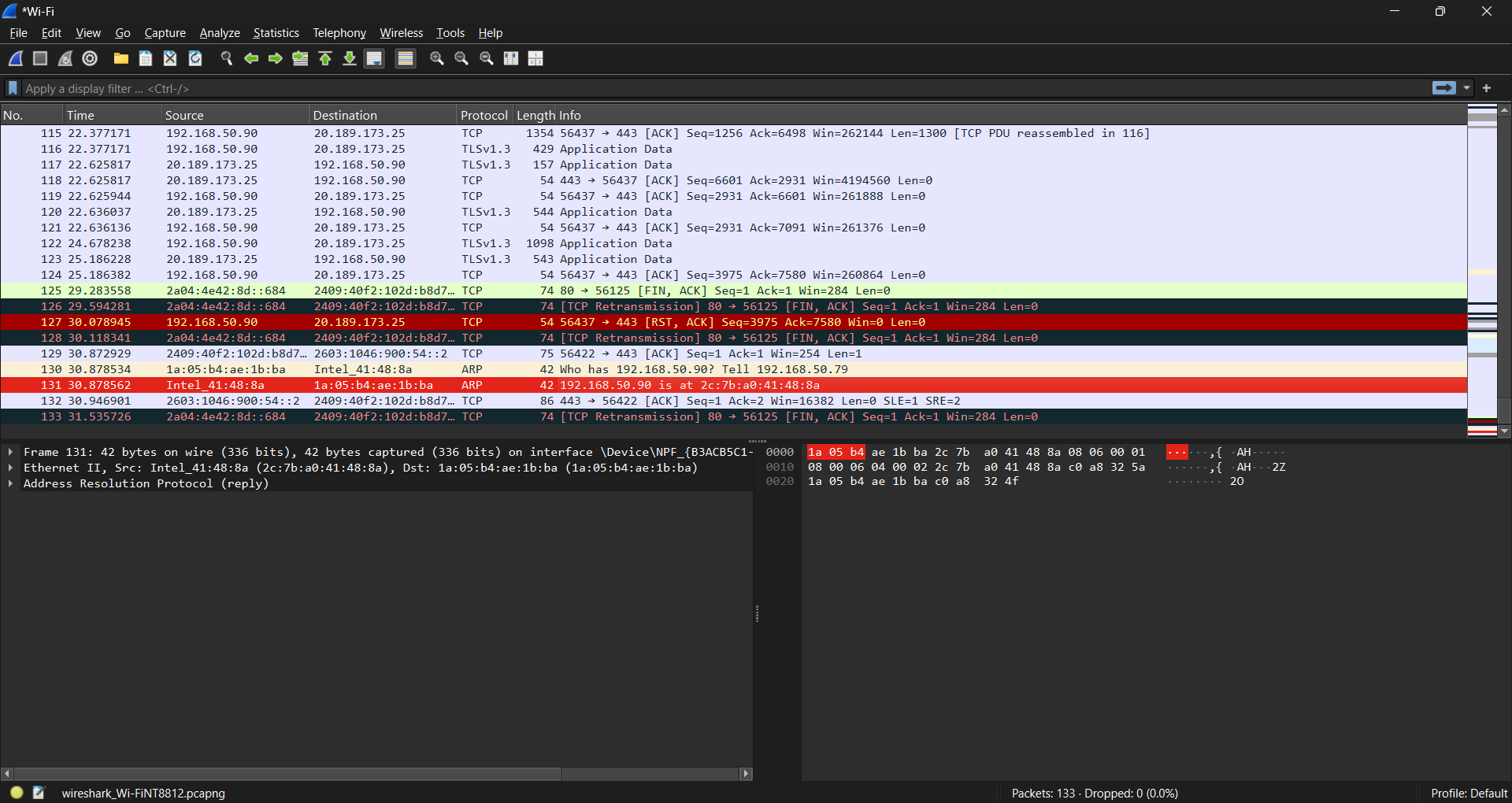Select packet 127 RST, ACK row
This screenshot has height=803, width=1512.
[x=733, y=322]
